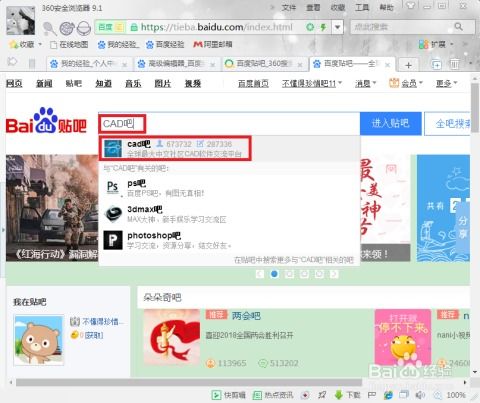
Task: Open downloads with green arrow 下载
Action: click(x=348, y=395)
